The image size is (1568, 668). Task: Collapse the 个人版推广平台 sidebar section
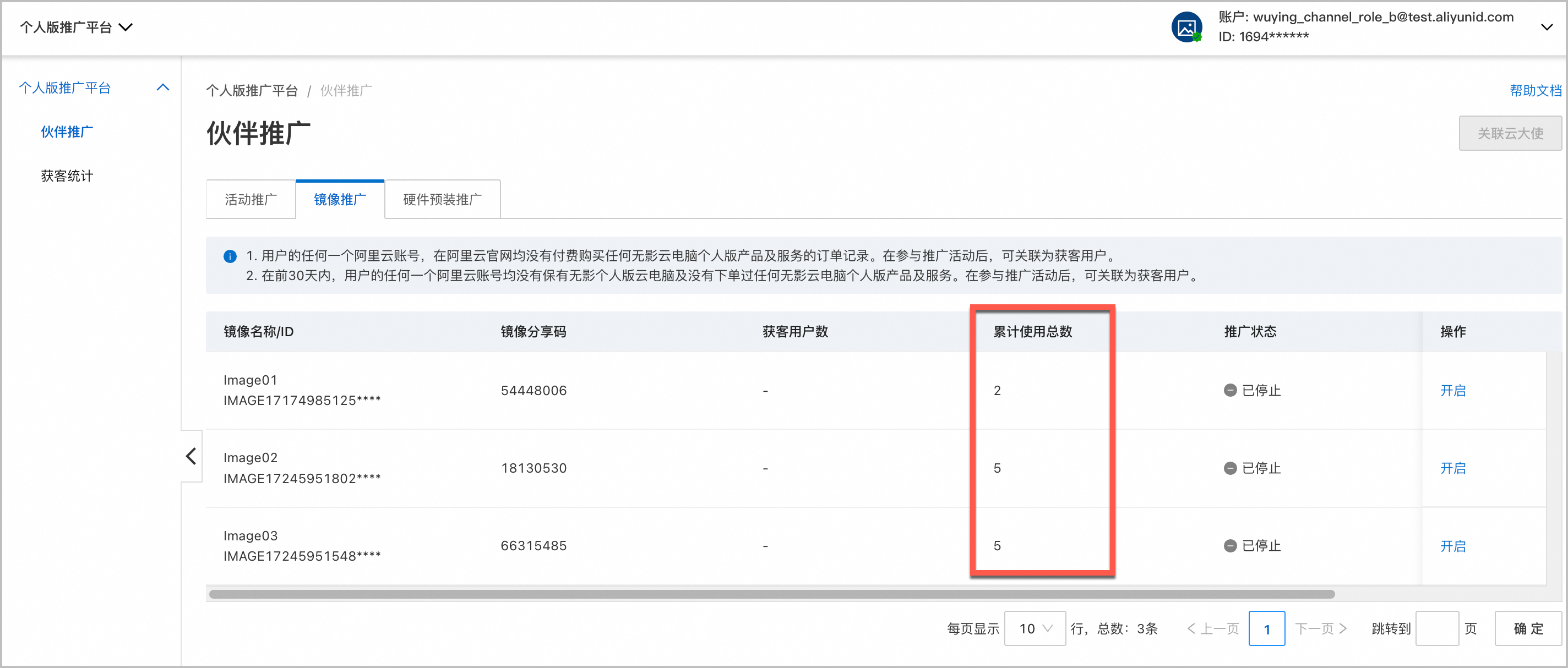tap(162, 87)
